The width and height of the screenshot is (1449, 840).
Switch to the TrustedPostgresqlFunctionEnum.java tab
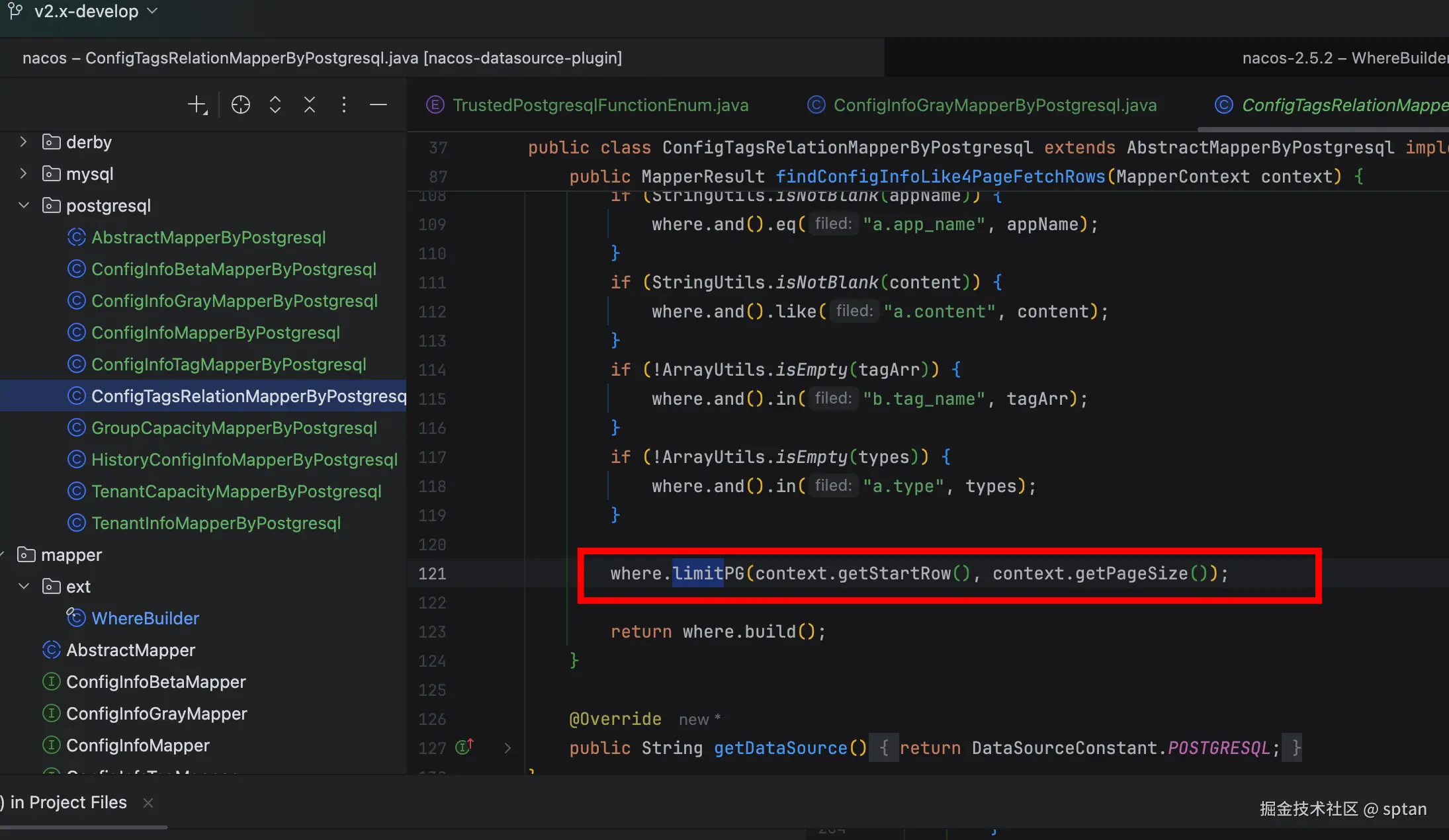pyautogui.click(x=599, y=105)
